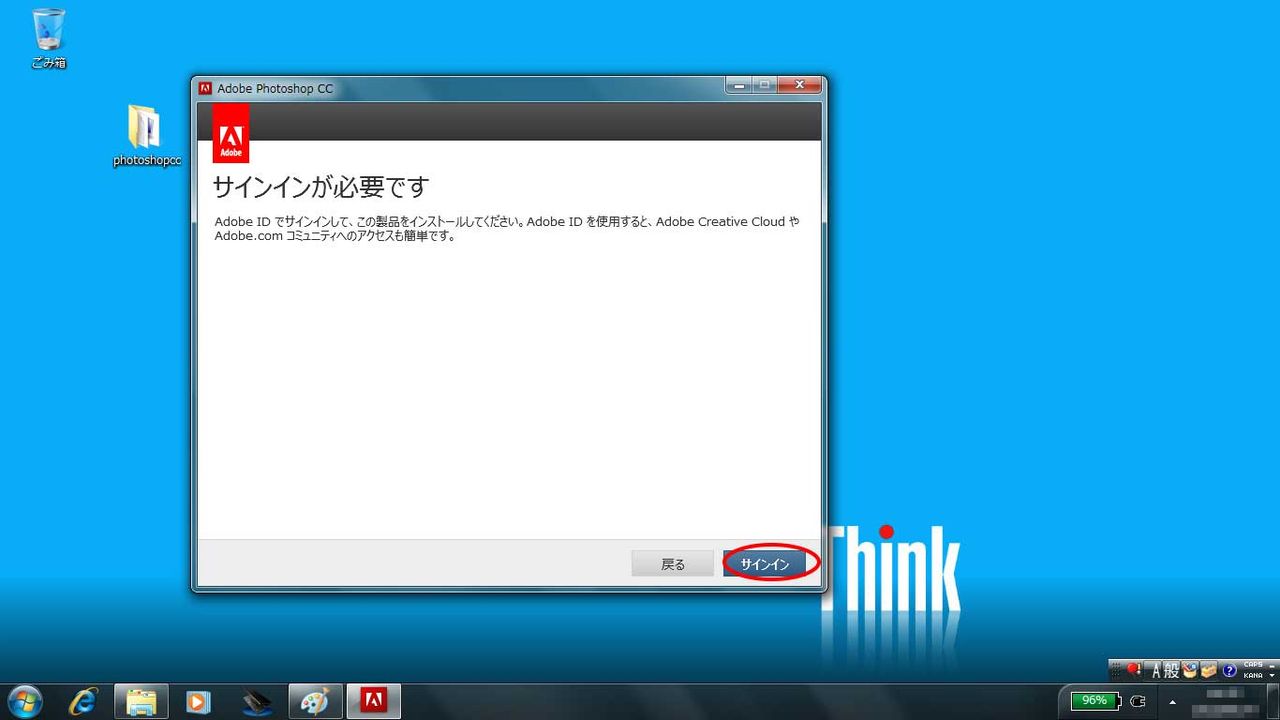Image resolution: width=1280 pixels, height=720 pixels.
Task: Go back with the 戻る button
Action: click(x=673, y=564)
